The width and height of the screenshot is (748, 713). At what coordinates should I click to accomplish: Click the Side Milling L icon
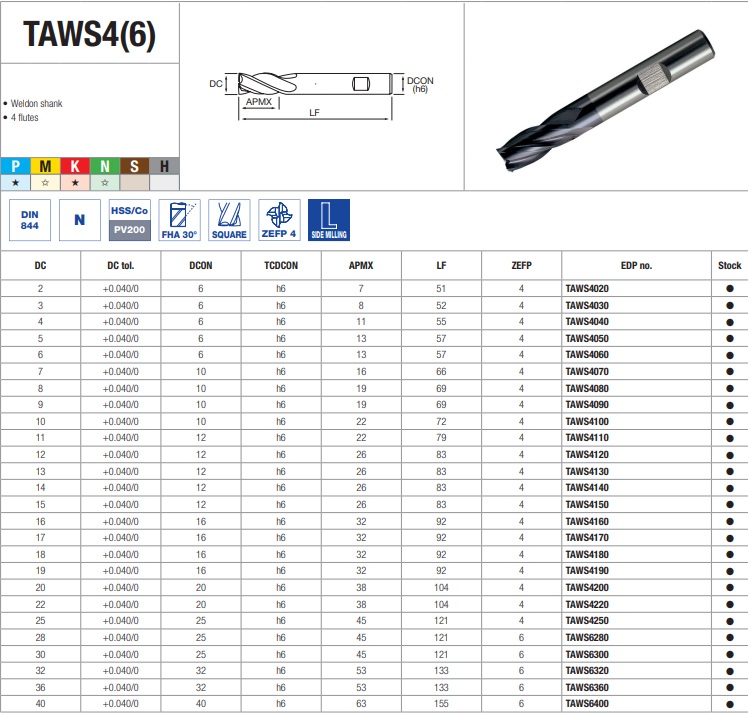(329, 220)
